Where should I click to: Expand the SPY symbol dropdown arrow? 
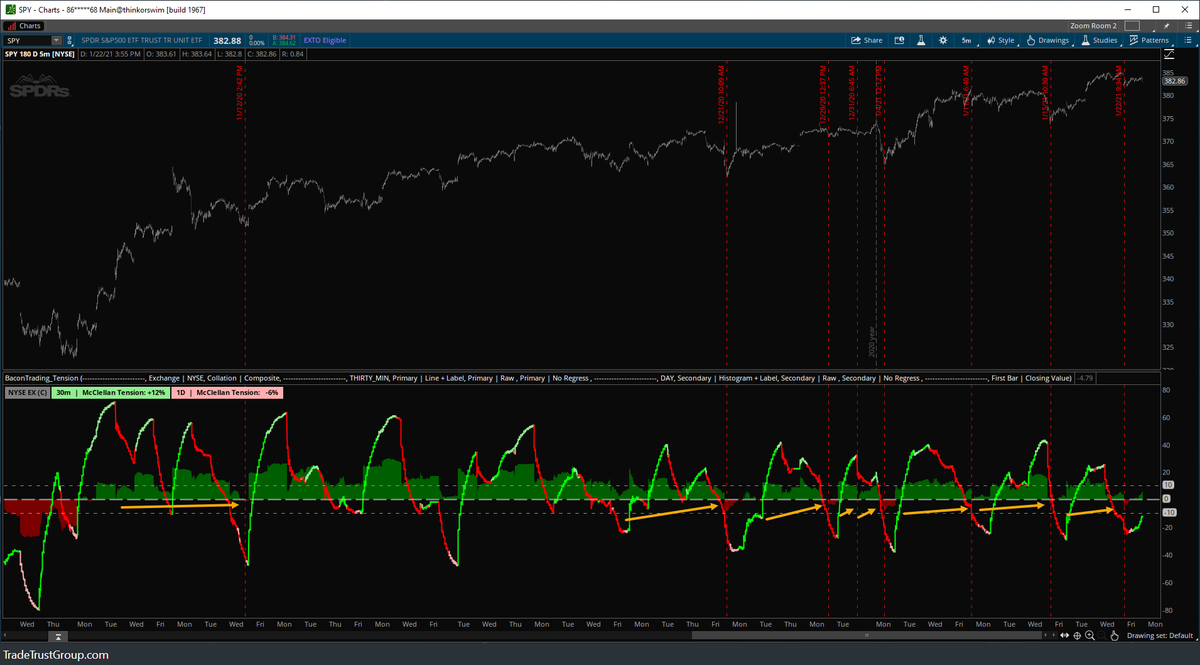coord(56,41)
